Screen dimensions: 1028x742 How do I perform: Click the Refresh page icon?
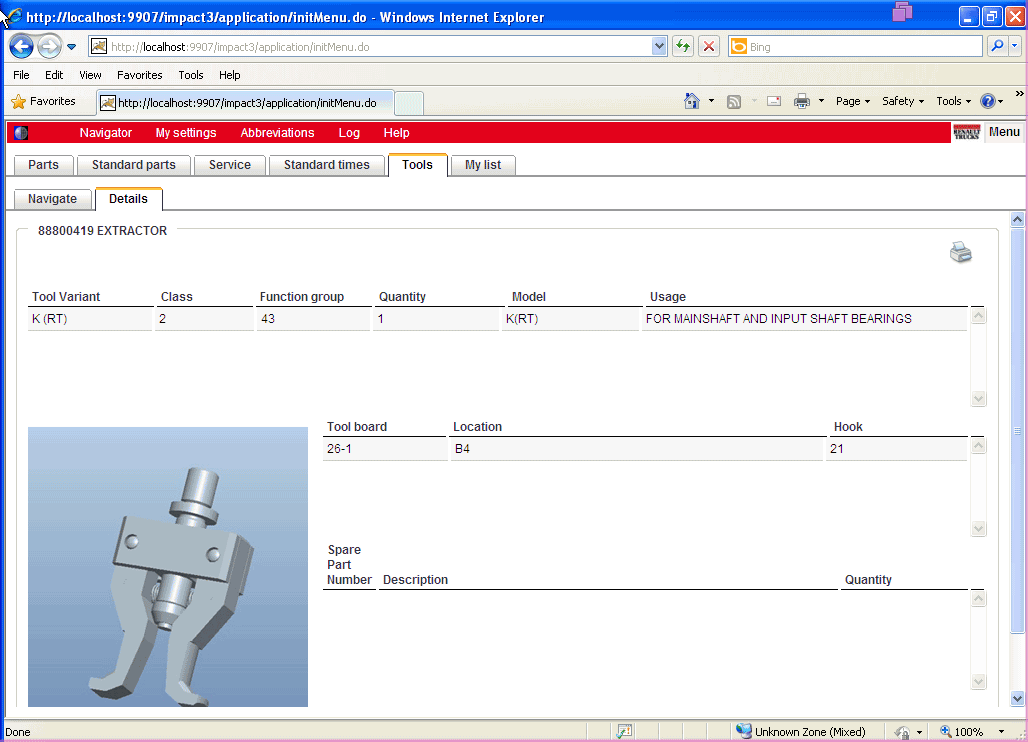pyautogui.click(x=683, y=46)
